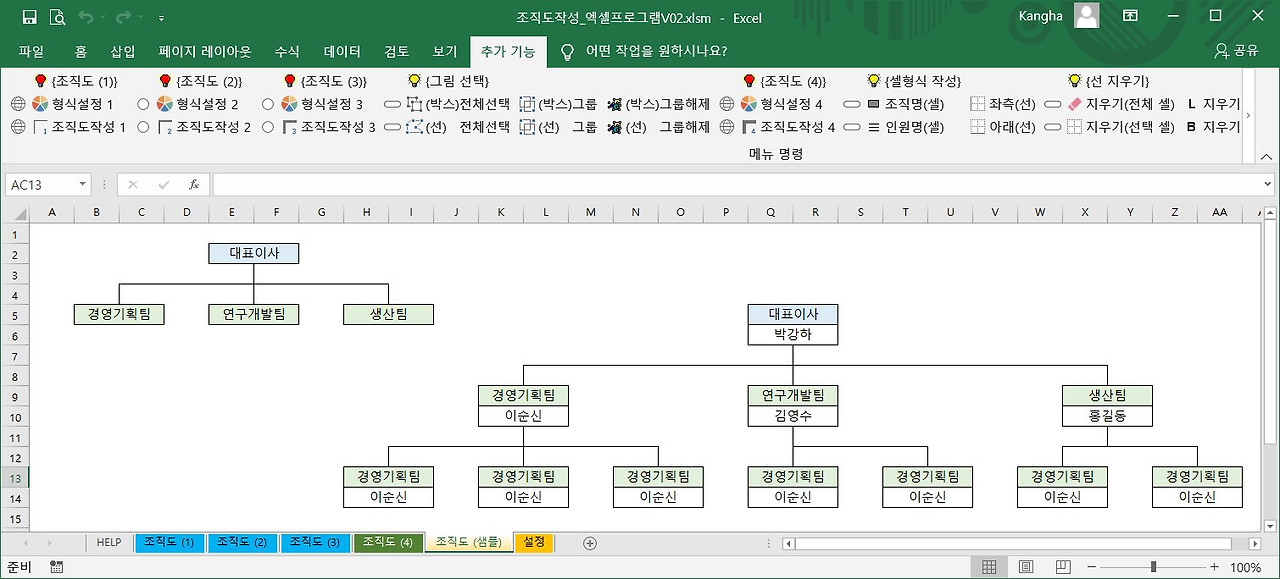The height and width of the screenshot is (579, 1280).
Task: Run 형식설정 2 command
Action: pos(197,104)
